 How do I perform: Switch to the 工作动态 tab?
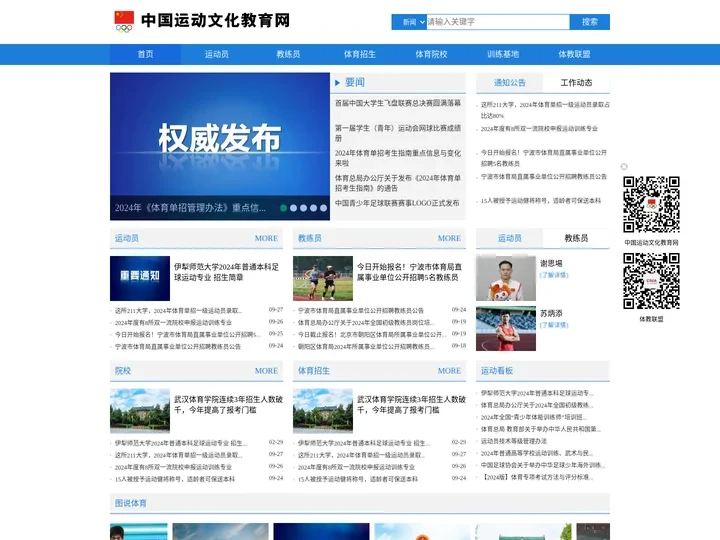(x=576, y=83)
